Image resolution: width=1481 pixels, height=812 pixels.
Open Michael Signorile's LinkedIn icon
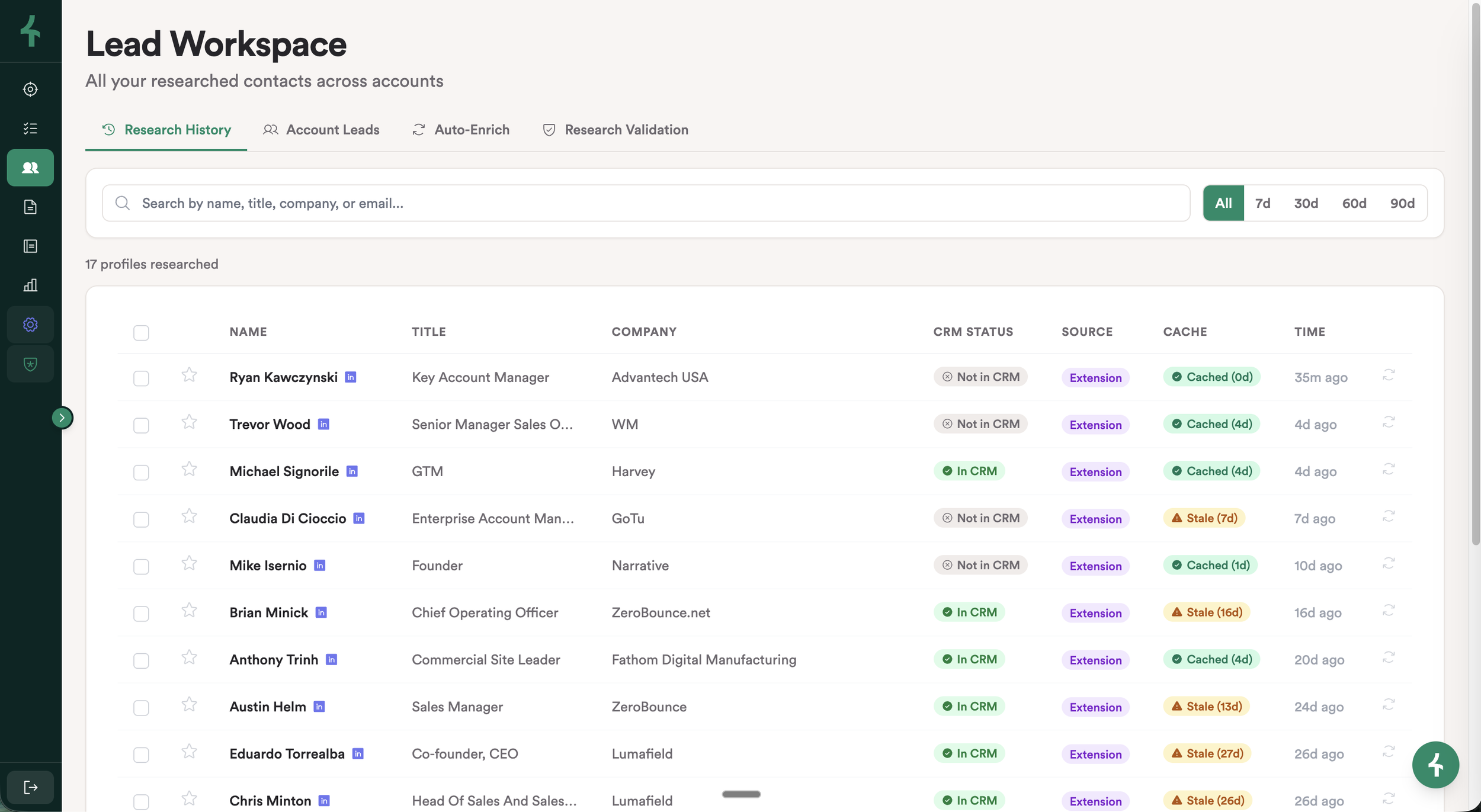(x=352, y=471)
